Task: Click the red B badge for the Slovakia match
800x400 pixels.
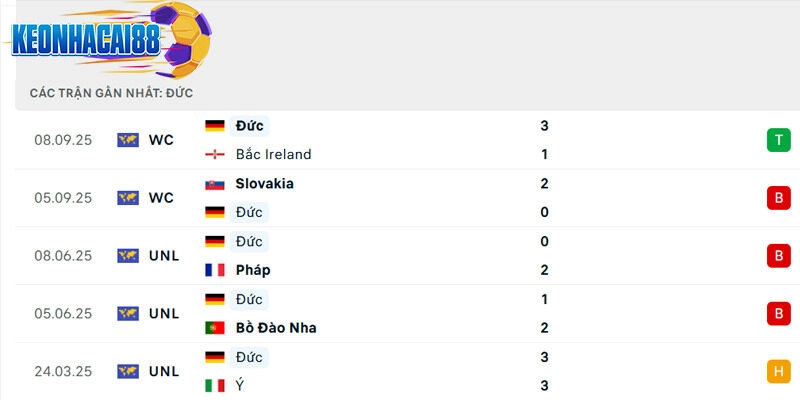Action: (x=778, y=198)
